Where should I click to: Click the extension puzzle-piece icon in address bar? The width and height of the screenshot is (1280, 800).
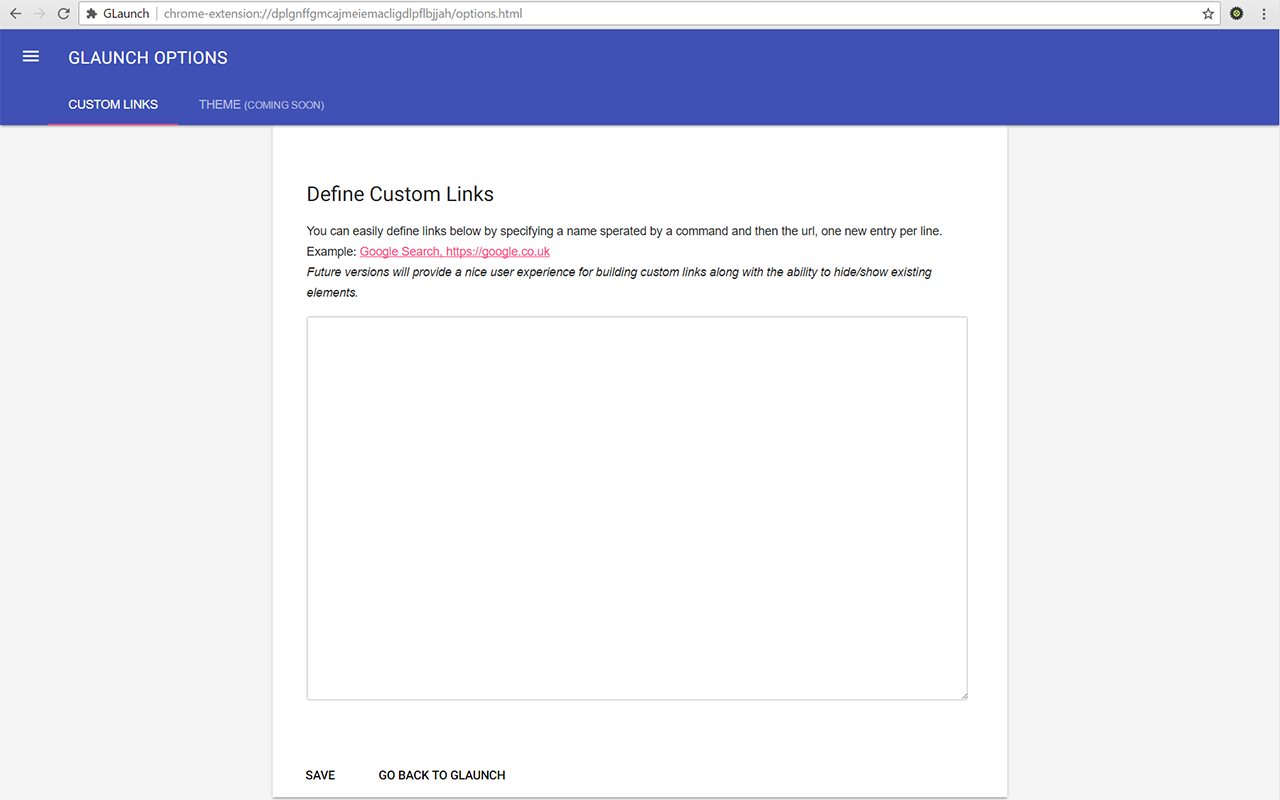(x=92, y=14)
